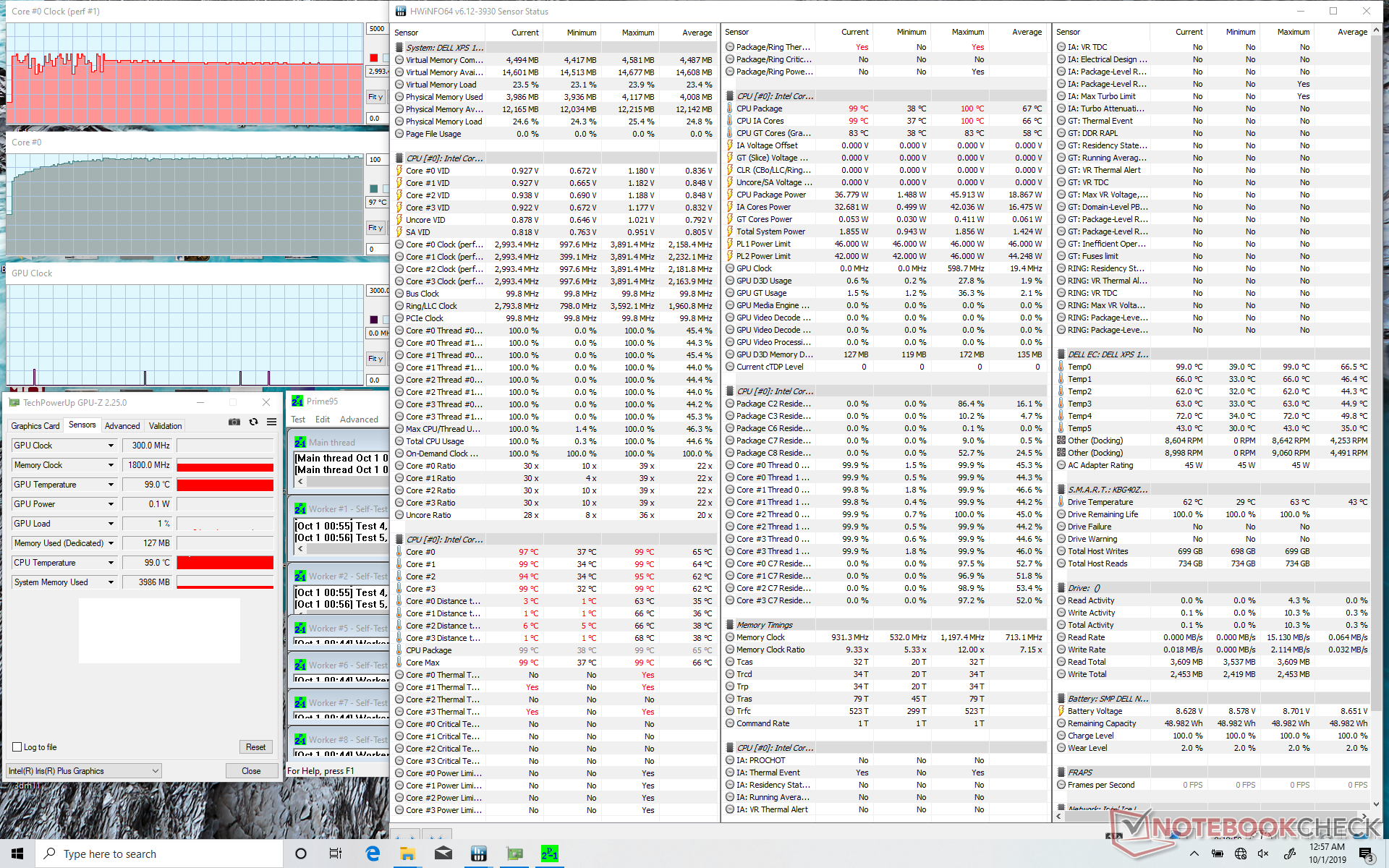Click the GPU-Z Reset button
Image resolution: width=1389 pixels, height=868 pixels.
(255, 747)
